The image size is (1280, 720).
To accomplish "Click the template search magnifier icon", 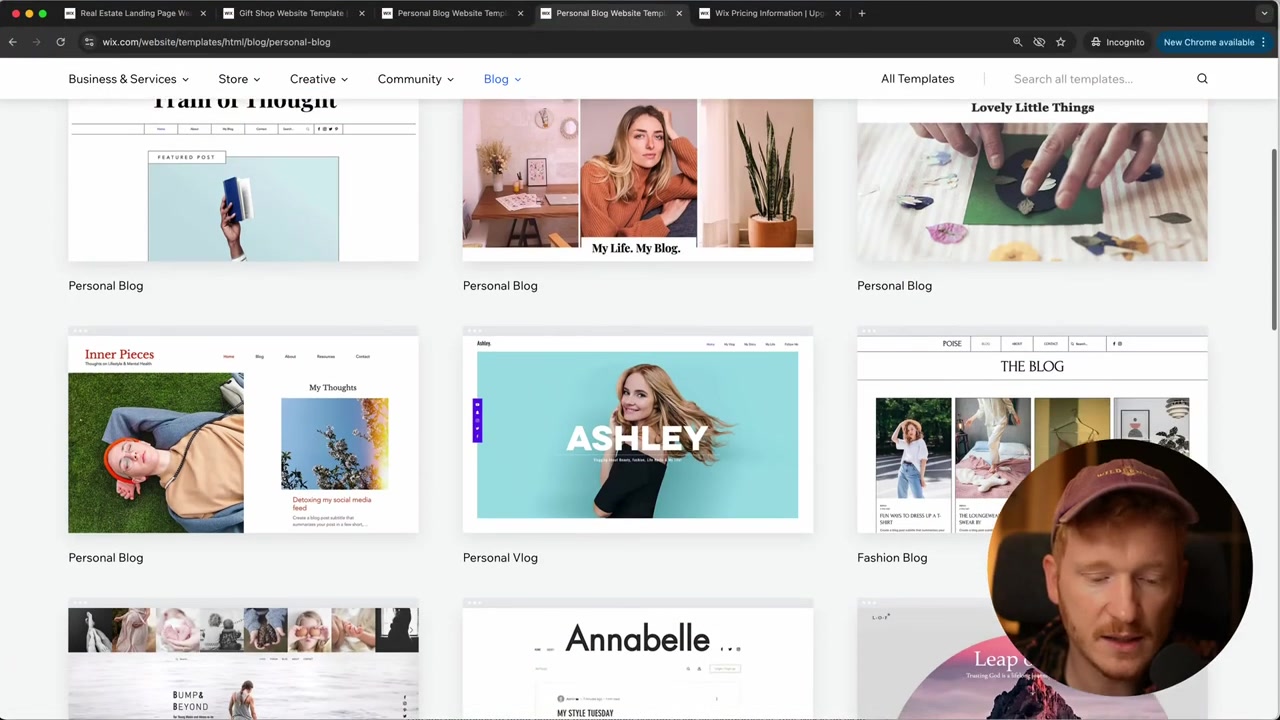I will (1202, 79).
